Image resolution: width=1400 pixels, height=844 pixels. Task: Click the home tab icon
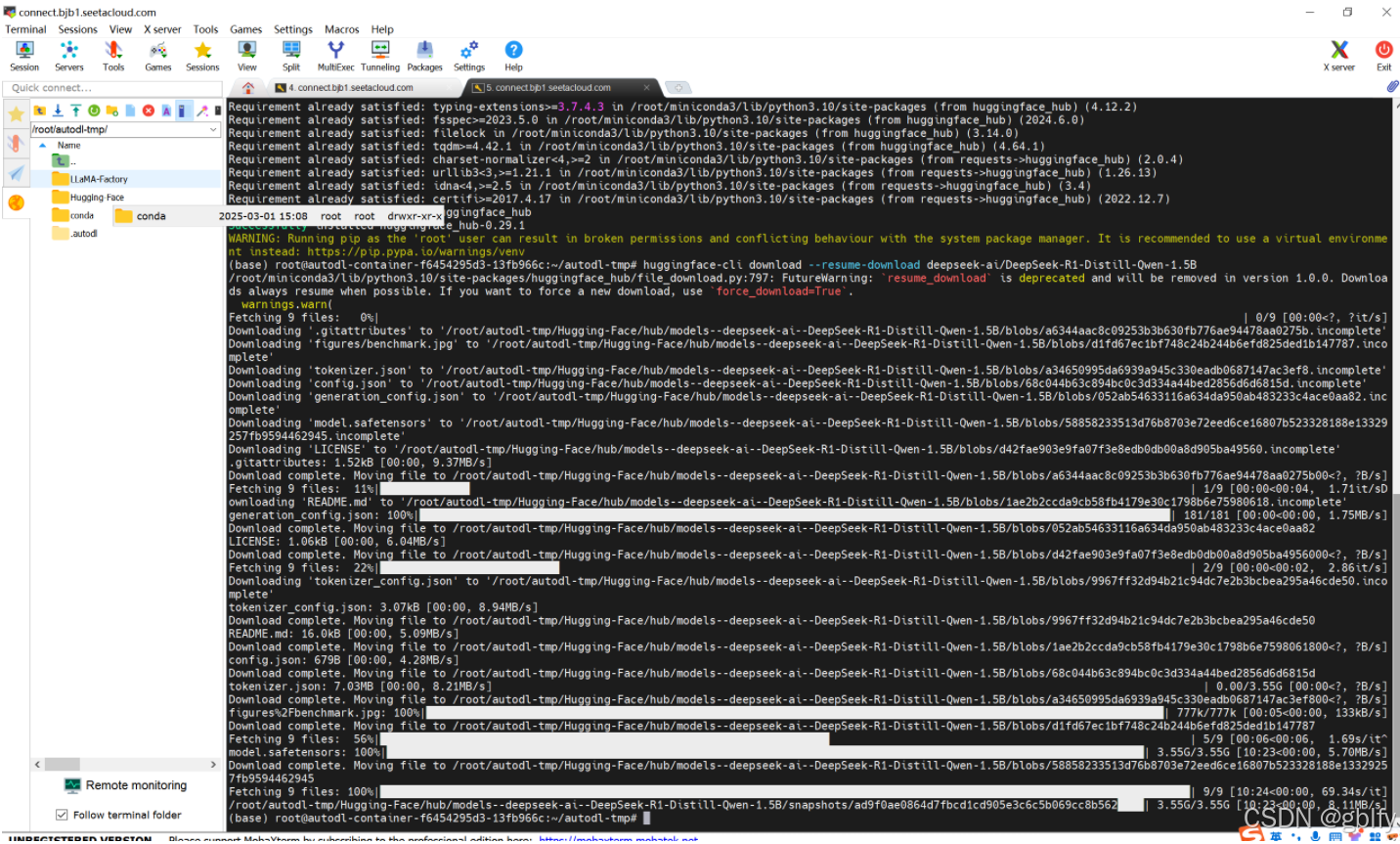tap(248, 88)
